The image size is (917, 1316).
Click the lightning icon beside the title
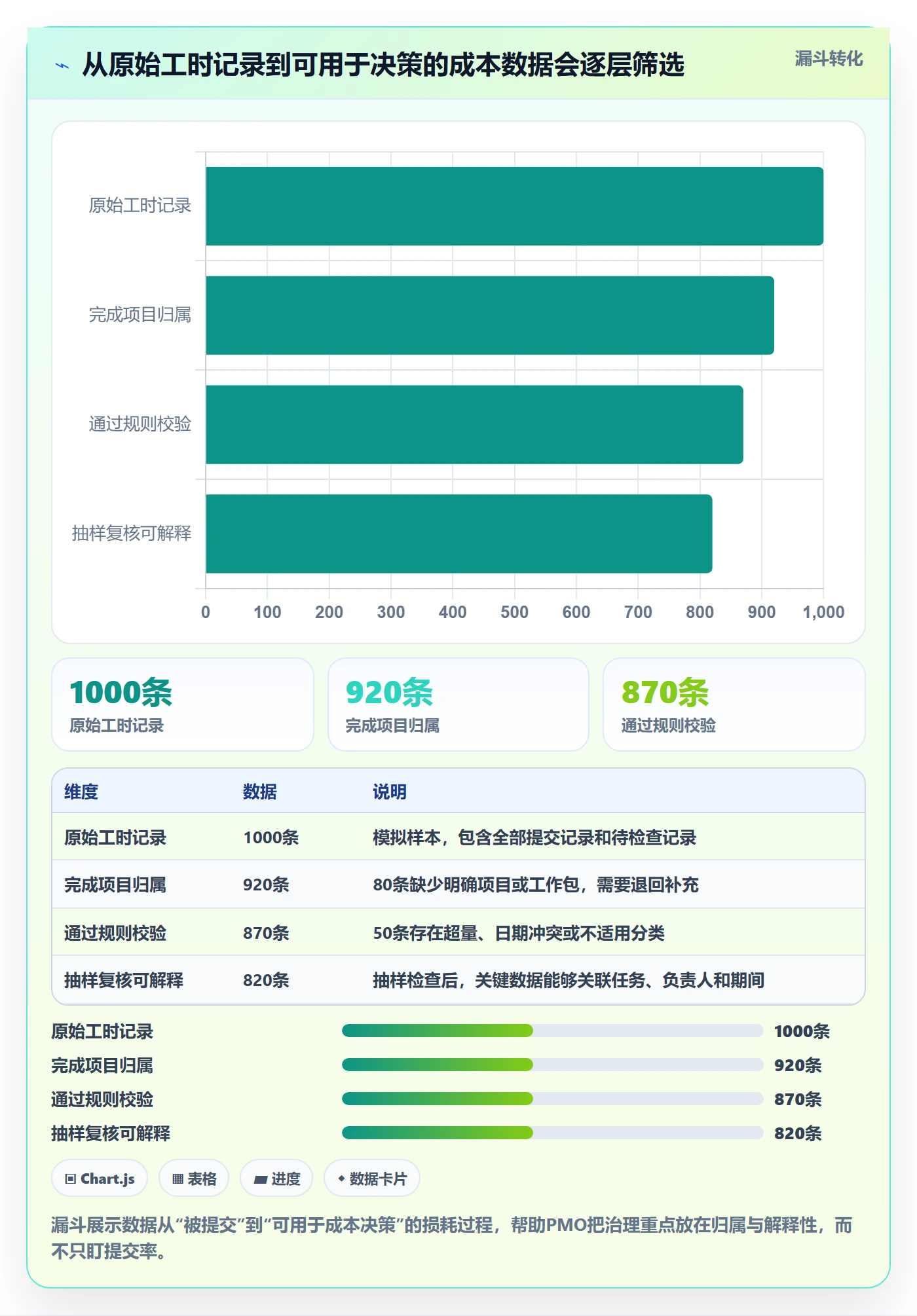62,65
